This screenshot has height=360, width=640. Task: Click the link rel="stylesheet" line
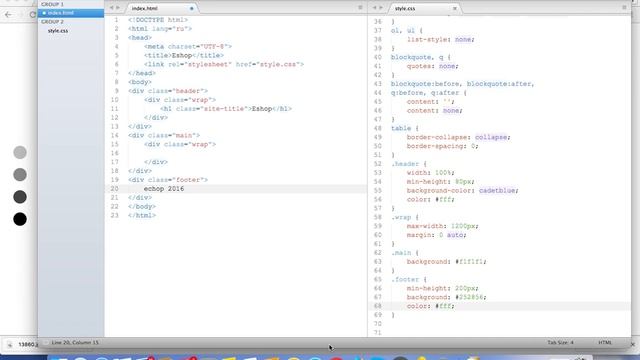(x=224, y=64)
